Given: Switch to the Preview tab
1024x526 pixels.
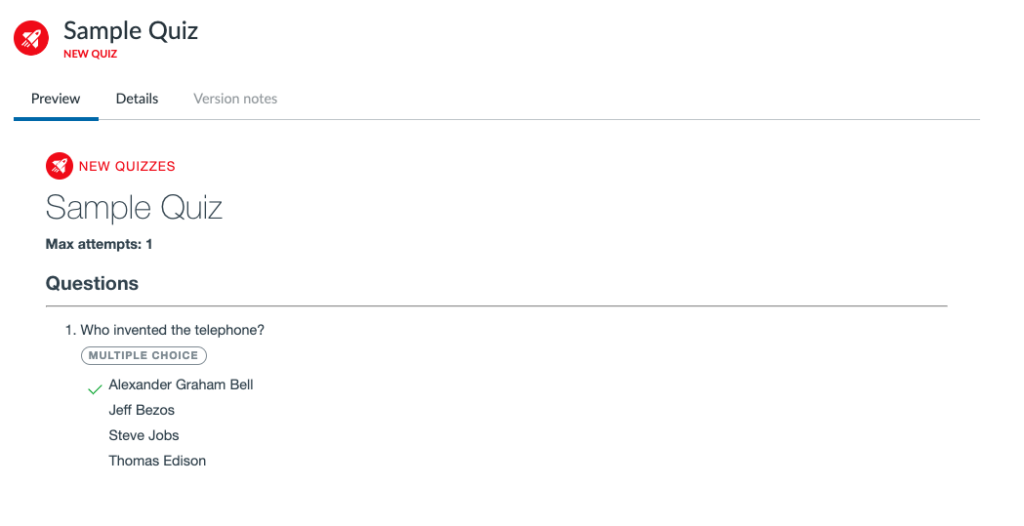Looking at the screenshot, I should pyautogui.click(x=56, y=99).
